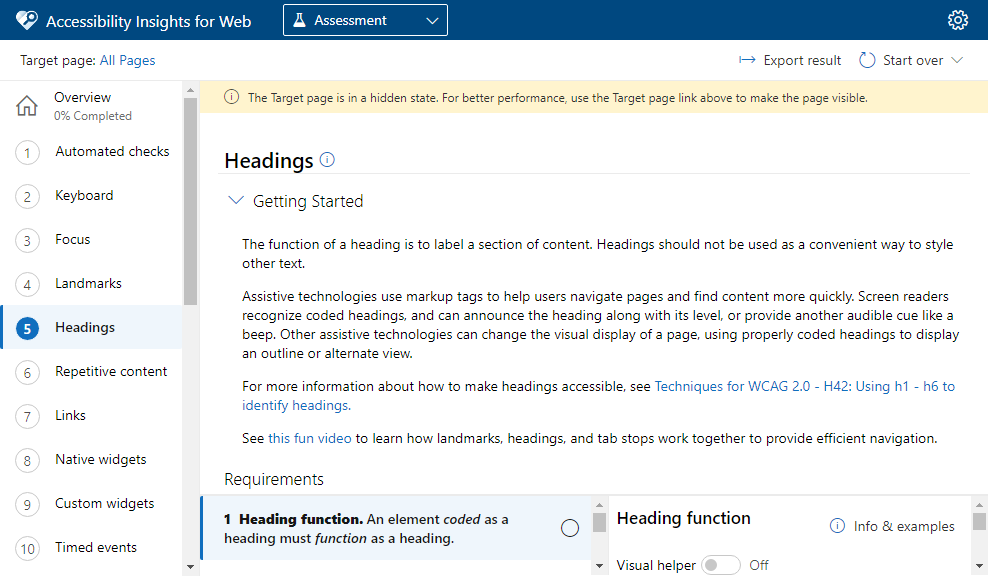Go to Timed events test label
This screenshot has width=988, height=576.
96,547
